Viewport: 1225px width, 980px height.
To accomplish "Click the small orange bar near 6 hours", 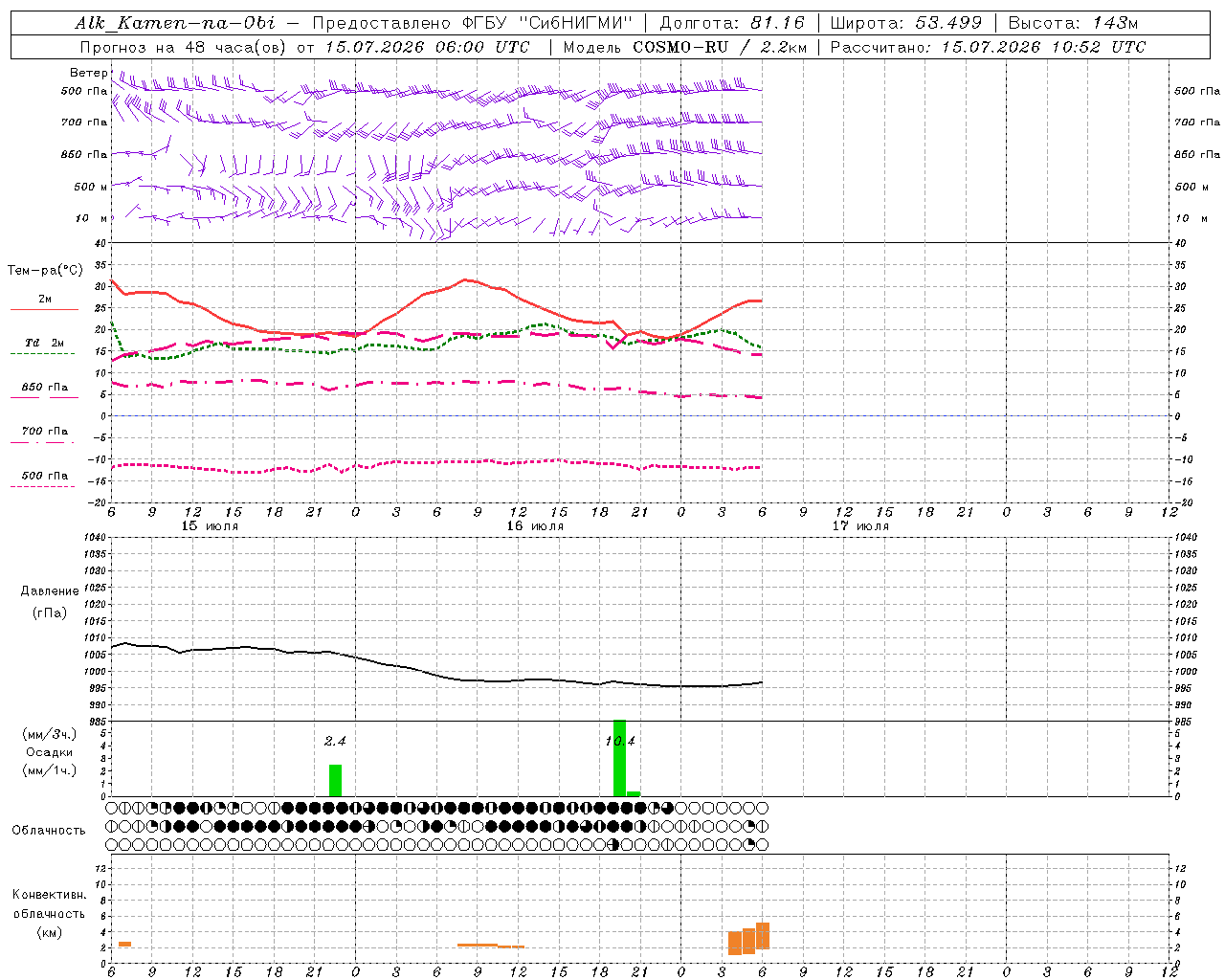I will [124, 945].
